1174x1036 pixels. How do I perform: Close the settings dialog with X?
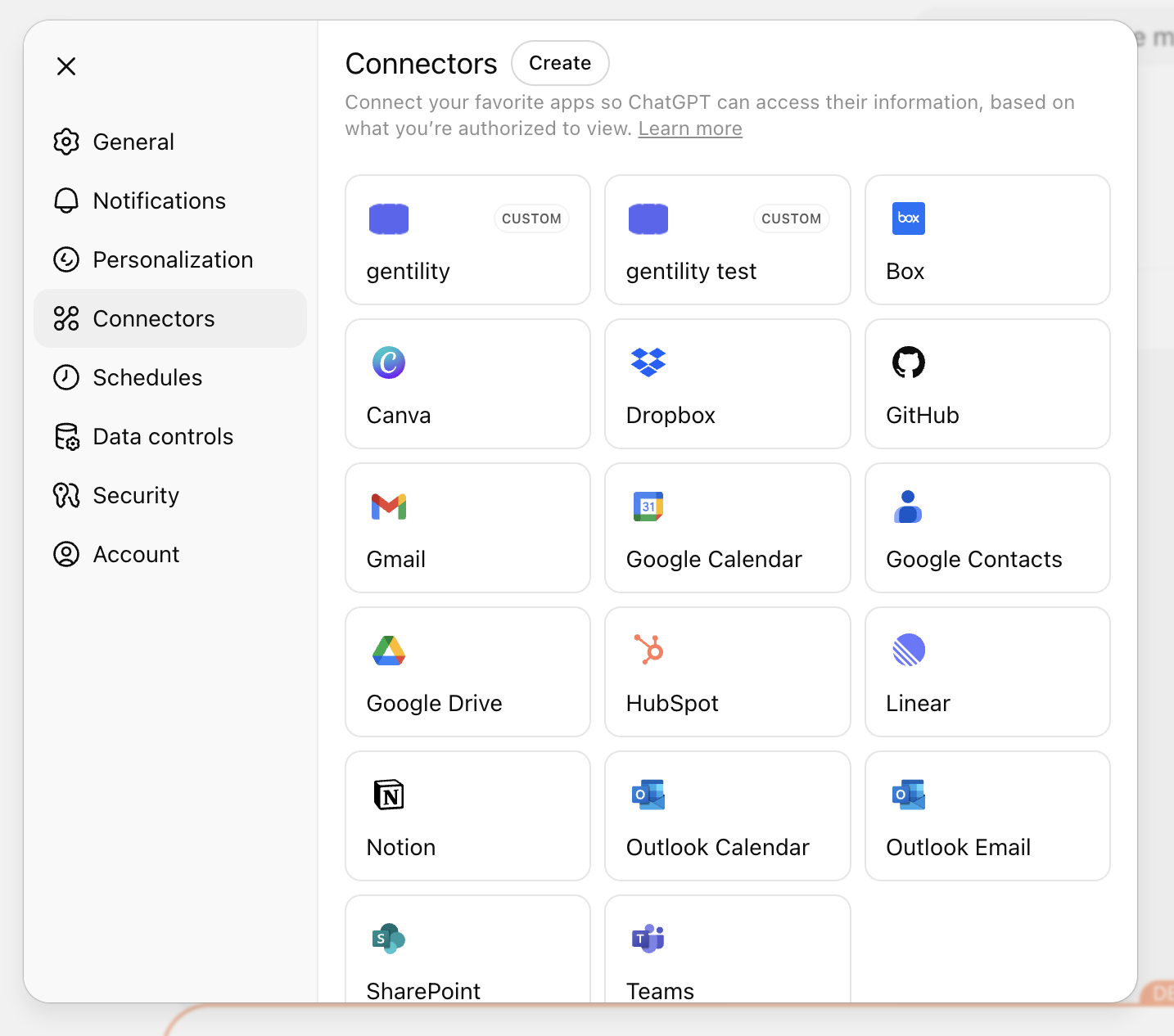[x=66, y=66]
